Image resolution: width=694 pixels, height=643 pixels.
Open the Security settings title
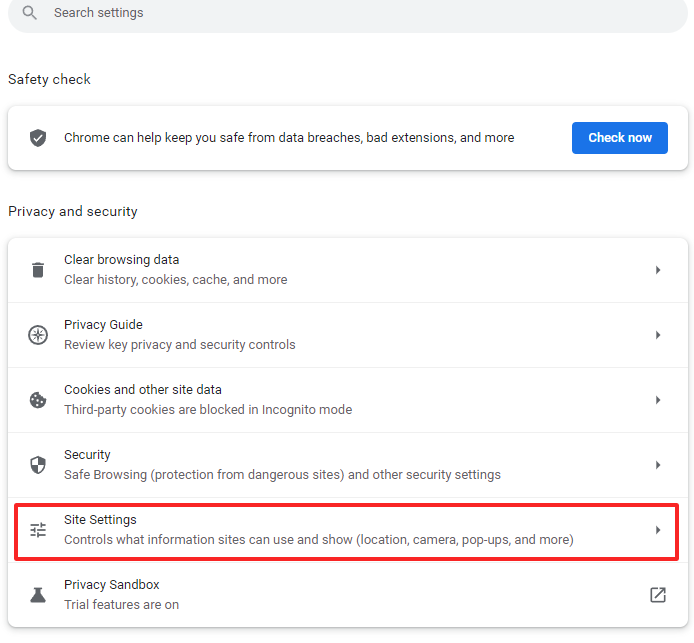pos(87,454)
